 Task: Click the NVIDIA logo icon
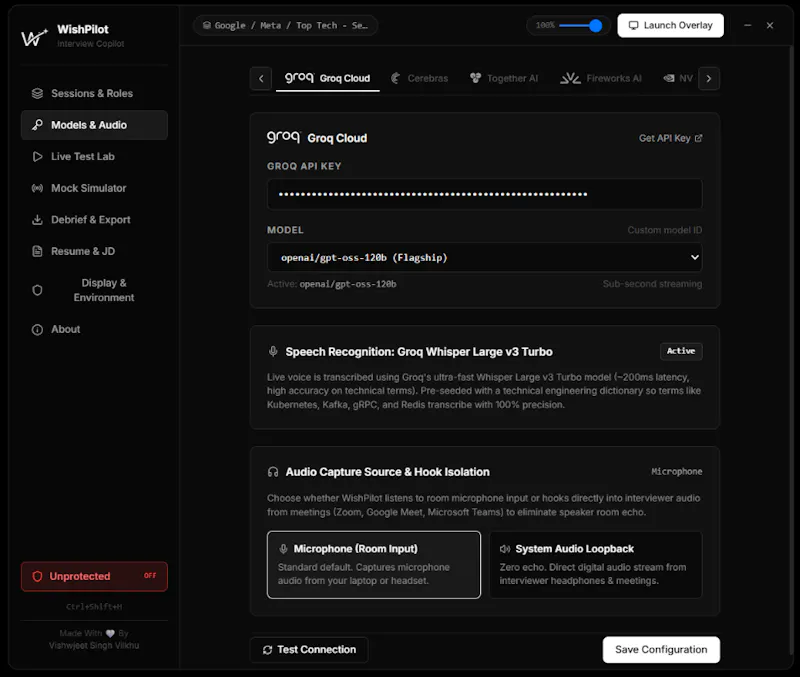click(x=669, y=79)
